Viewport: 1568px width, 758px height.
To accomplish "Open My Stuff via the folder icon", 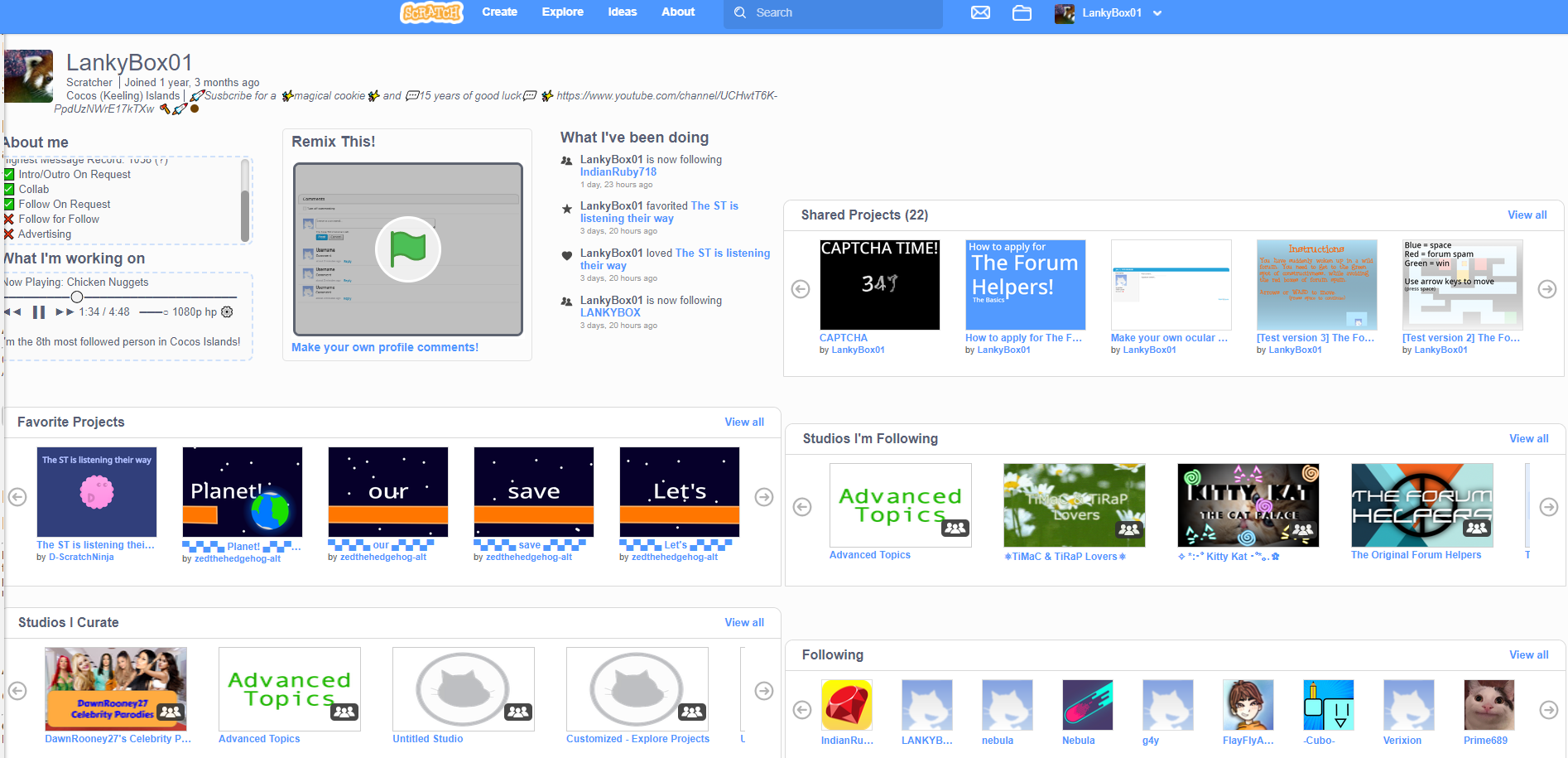I will pyautogui.click(x=1022, y=13).
